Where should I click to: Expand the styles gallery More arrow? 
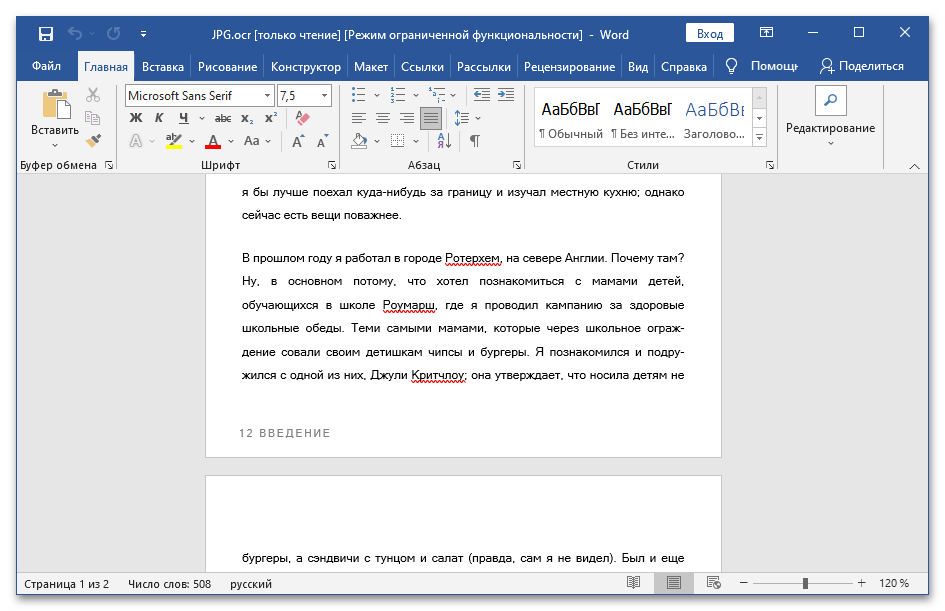point(759,137)
